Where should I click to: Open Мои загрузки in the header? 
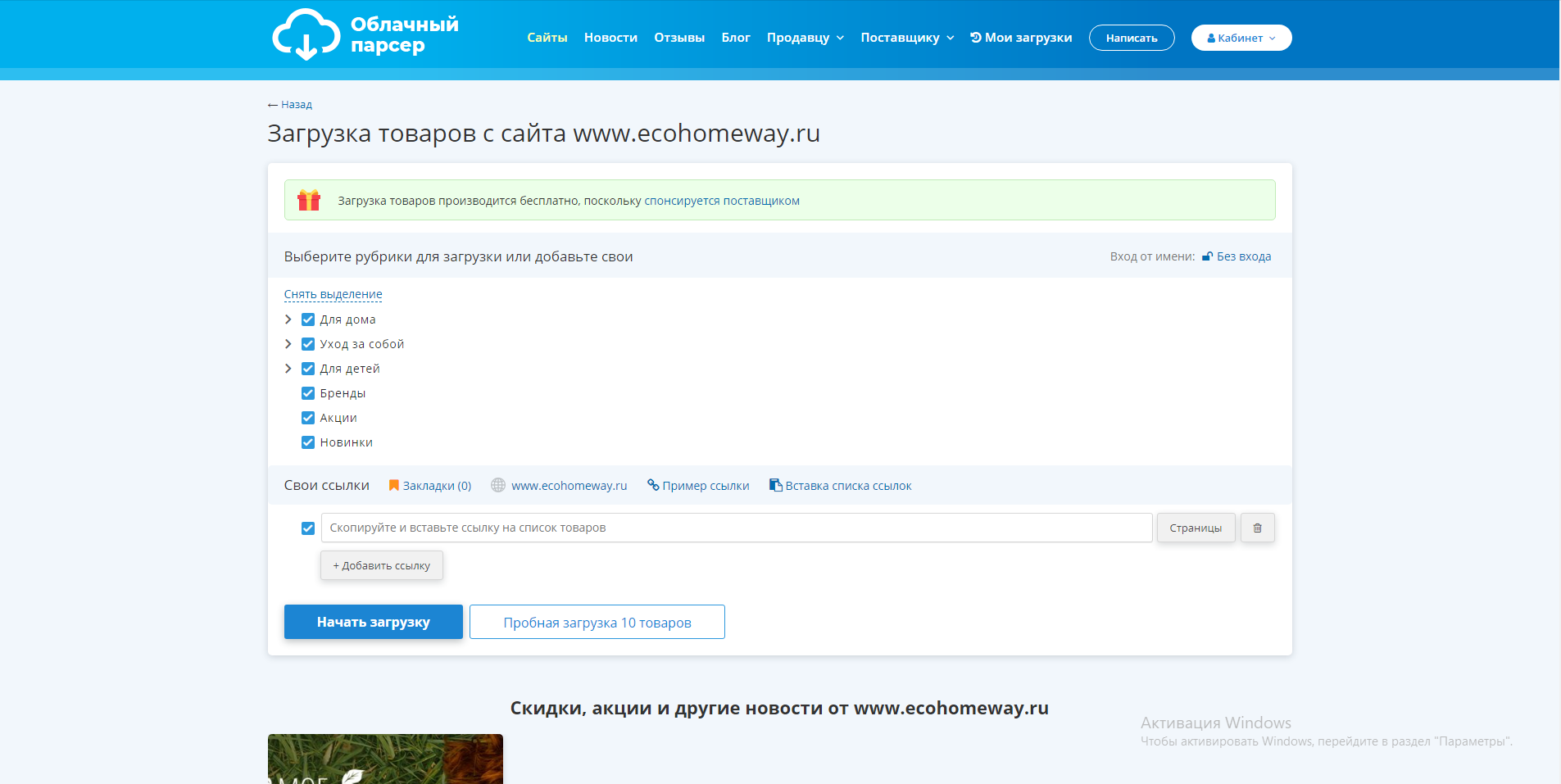1021,38
